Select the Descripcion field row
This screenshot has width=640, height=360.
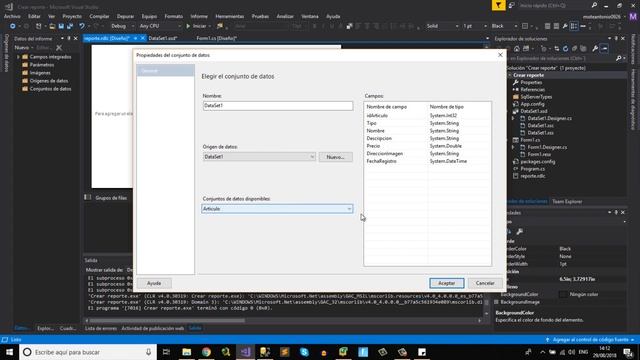pos(427,138)
